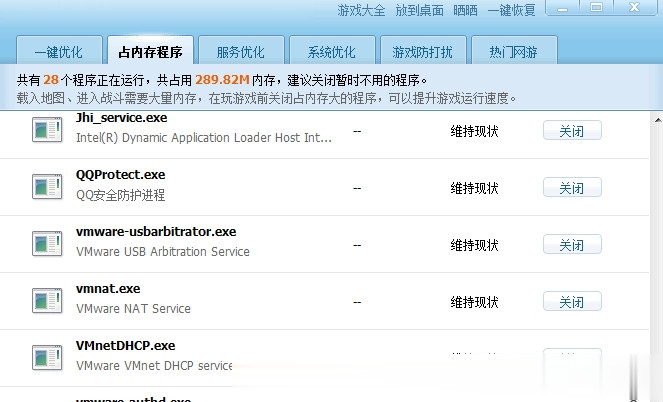Open the 系统优化 tab
The height and width of the screenshot is (402, 663).
tap(332, 51)
